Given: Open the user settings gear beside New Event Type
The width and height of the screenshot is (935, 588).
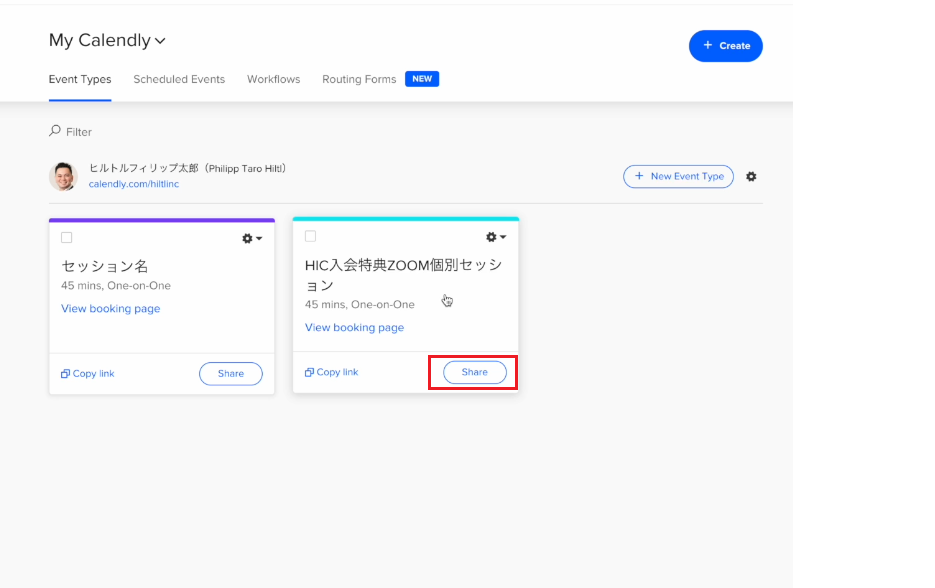Looking at the screenshot, I should click(x=751, y=177).
